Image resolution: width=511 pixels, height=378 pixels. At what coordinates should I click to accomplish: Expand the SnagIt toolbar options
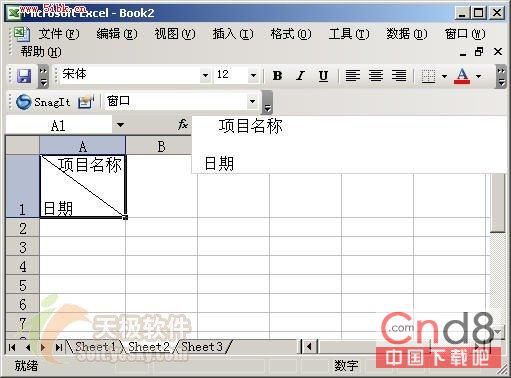click(x=267, y=102)
